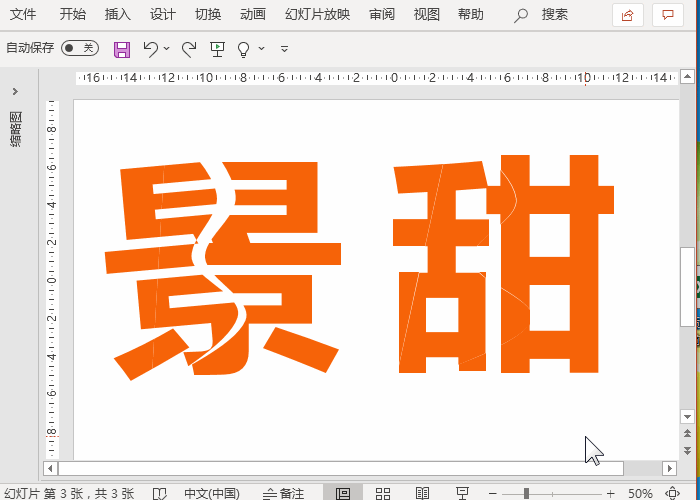Start slideshow from status bar icon
Screen dimensions: 700x500
coord(462,493)
